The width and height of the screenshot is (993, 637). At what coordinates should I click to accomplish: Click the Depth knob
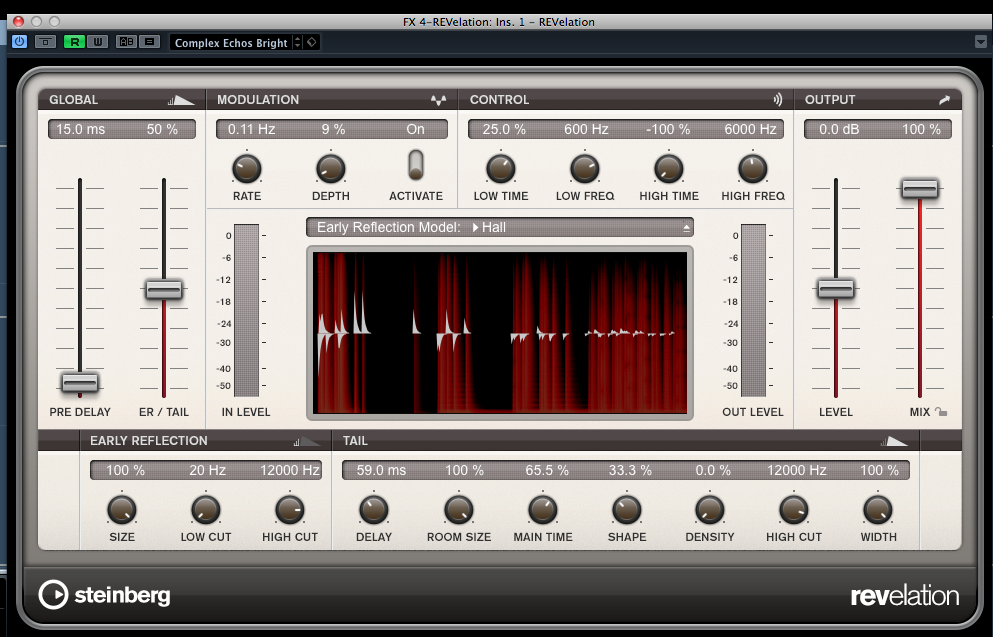(x=331, y=169)
